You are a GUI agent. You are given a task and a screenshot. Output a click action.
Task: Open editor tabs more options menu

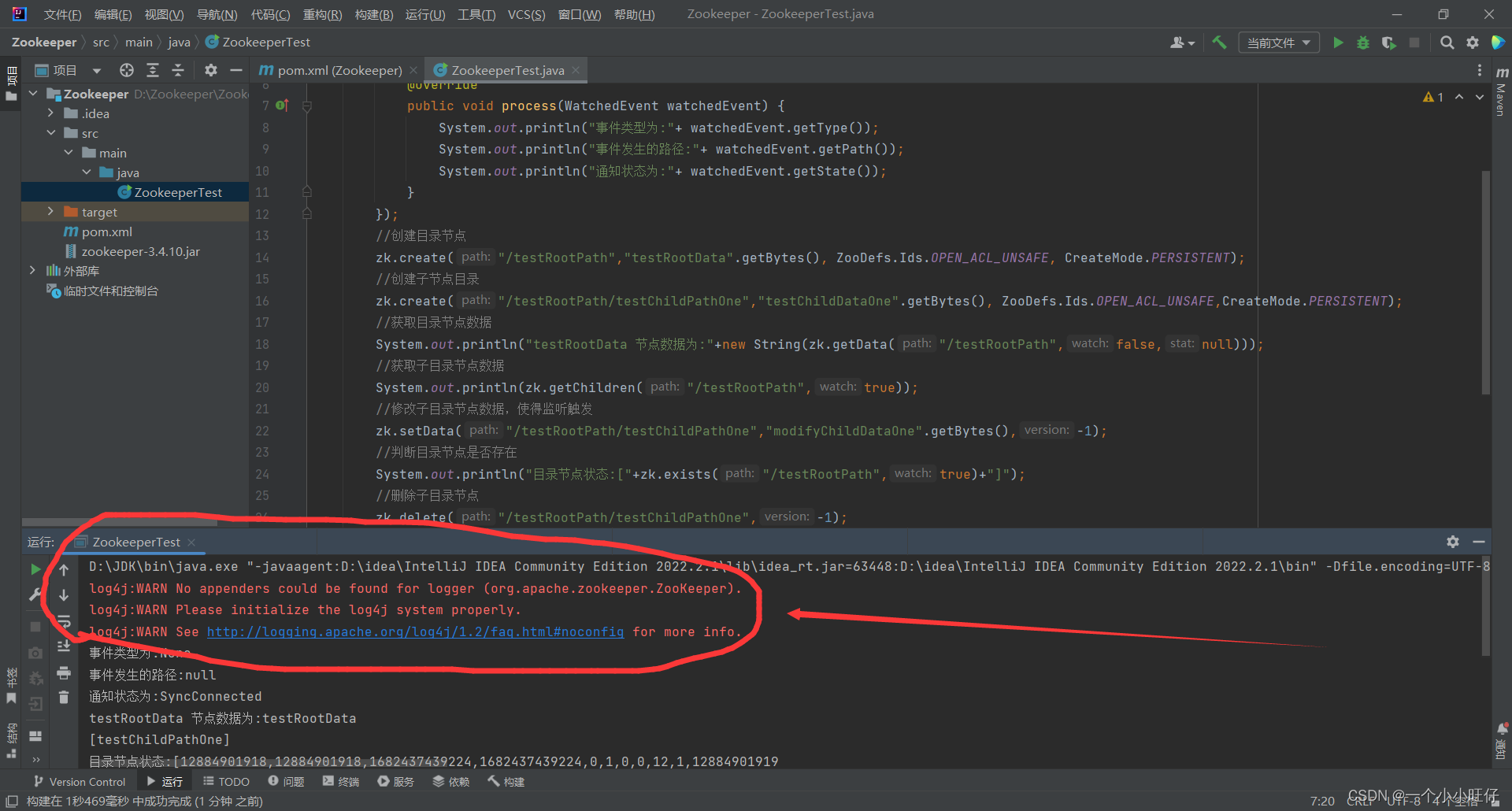click(1480, 70)
